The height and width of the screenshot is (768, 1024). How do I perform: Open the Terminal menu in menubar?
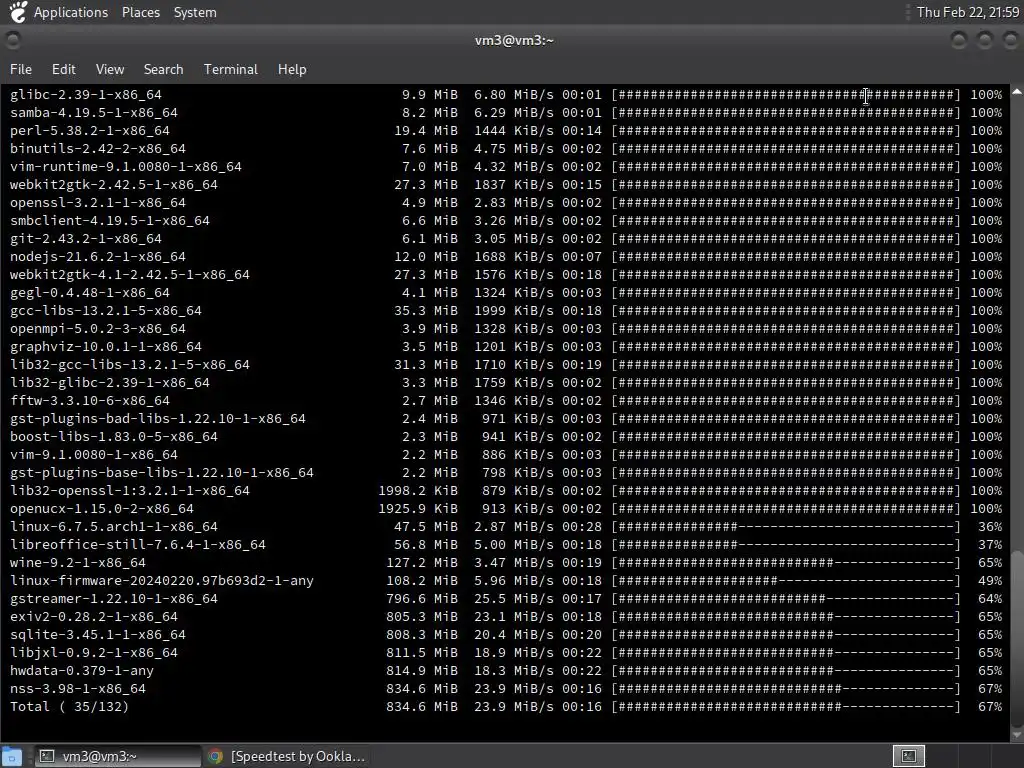point(231,69)
